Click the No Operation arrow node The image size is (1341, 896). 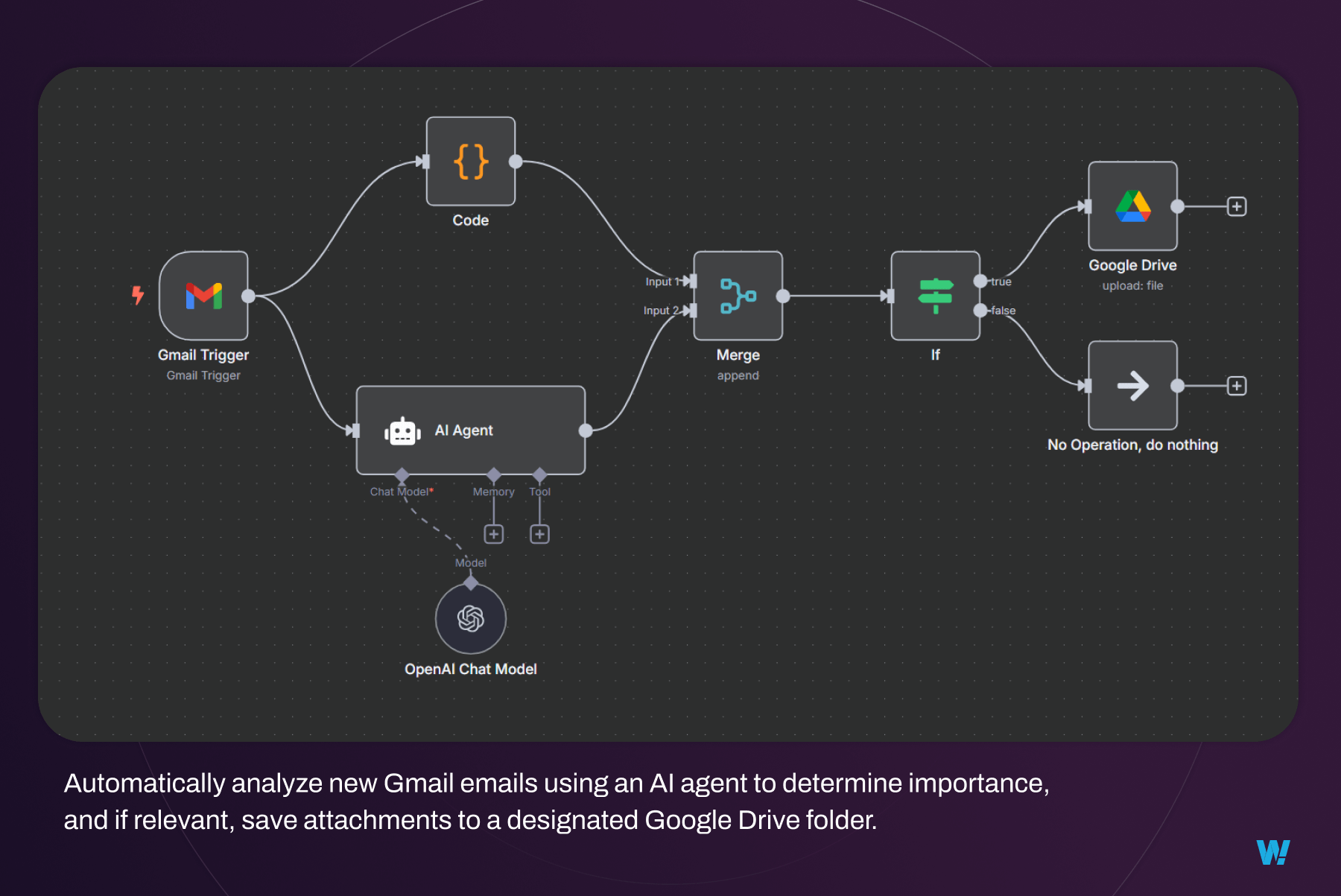[1132, 386]
